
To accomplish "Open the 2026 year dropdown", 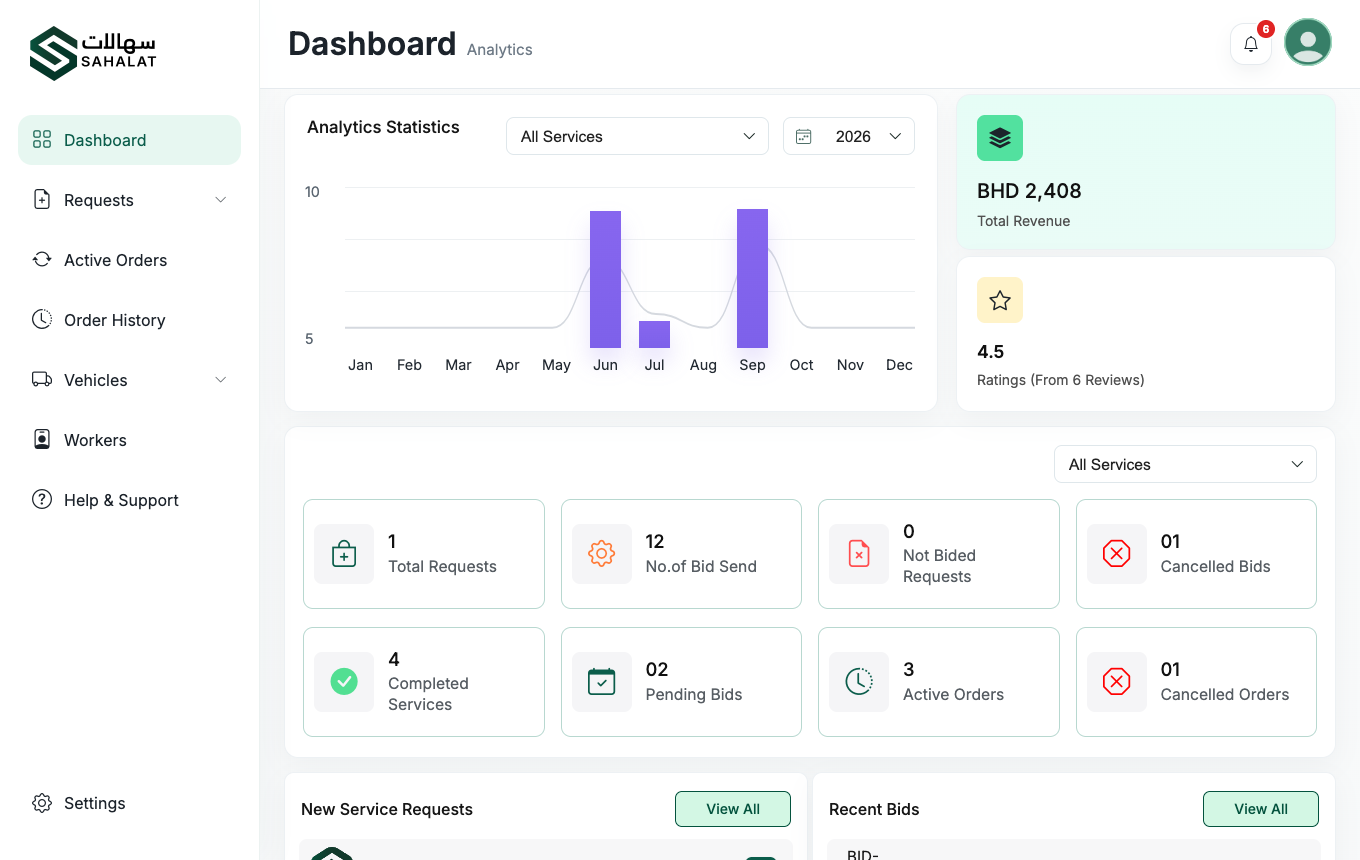I will pos(849,137).
